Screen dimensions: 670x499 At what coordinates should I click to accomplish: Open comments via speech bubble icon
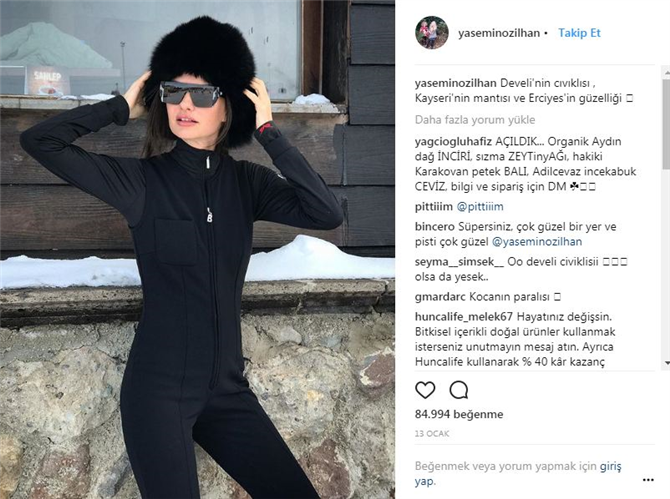[x=458, y=390]
